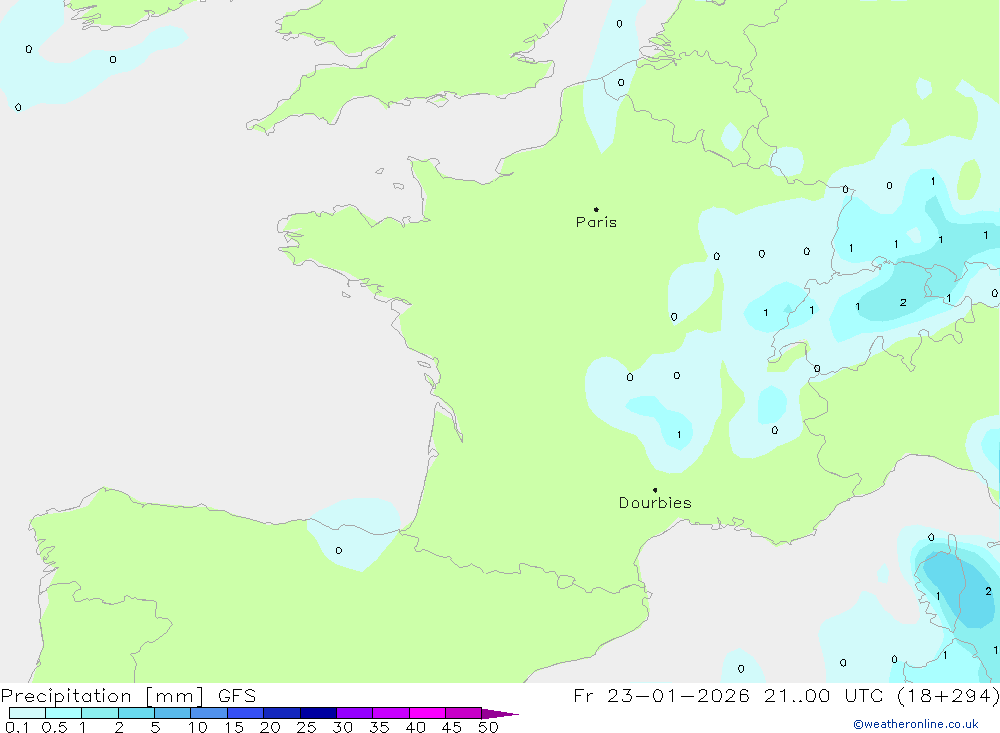Pick the 40–45 mm legend swatch
This screenshot has height=733, width=1000.
coord(427,713)
